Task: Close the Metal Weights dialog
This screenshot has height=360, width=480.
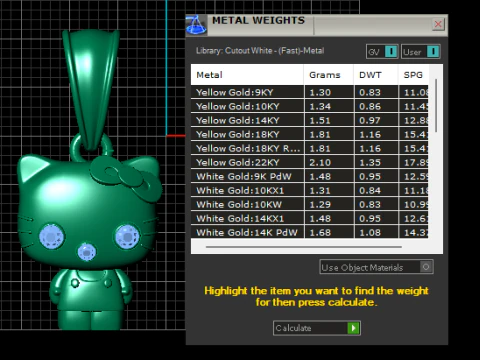Action: click(x=438, y=24)
